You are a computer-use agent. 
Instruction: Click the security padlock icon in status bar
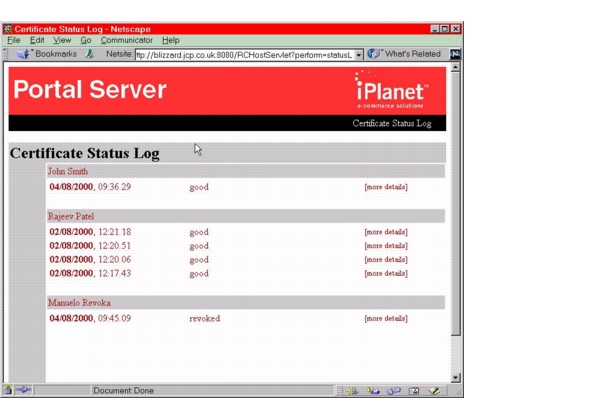tap(8, 390)
